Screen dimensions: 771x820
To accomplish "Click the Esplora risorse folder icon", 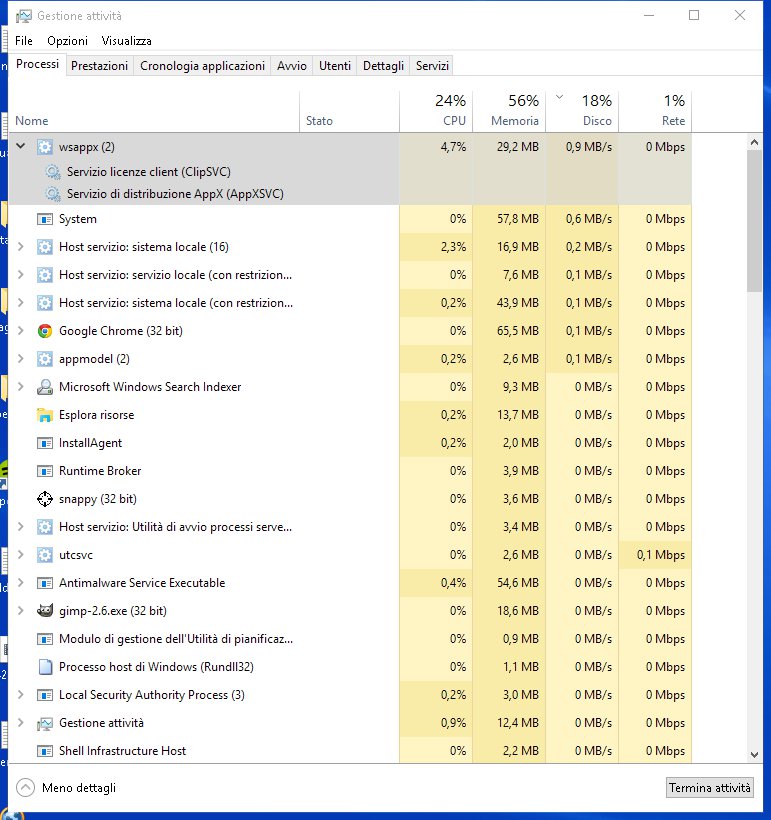I will pos(45,415).
